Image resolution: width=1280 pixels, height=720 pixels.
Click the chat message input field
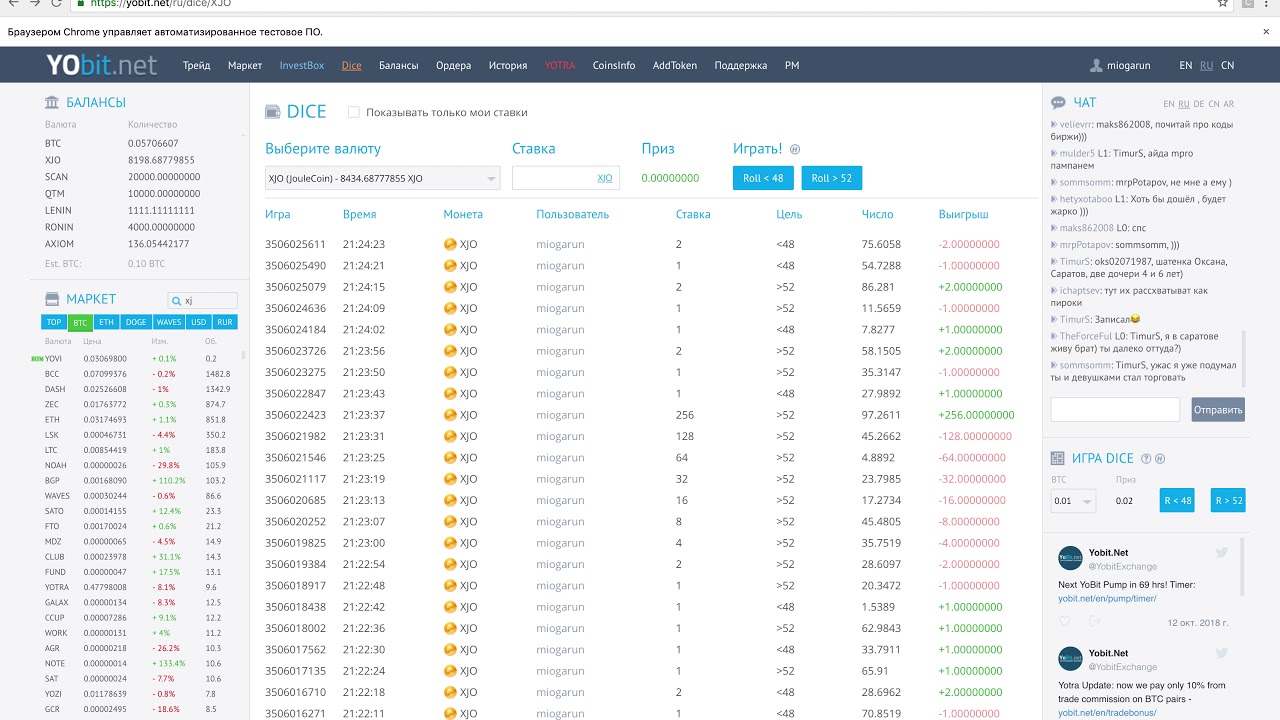(1115, 410)
